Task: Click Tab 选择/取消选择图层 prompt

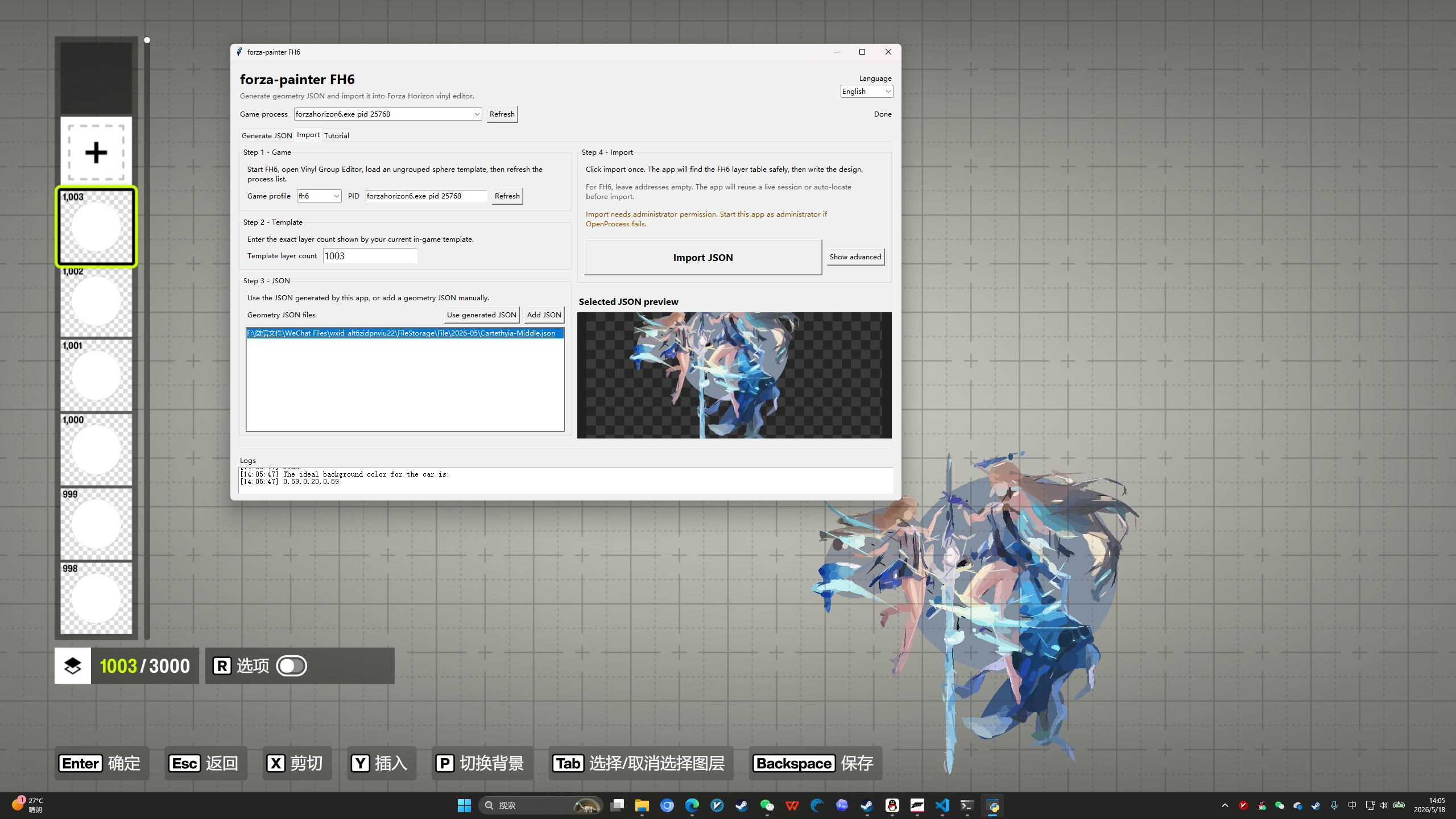Action: pos(640,763)
